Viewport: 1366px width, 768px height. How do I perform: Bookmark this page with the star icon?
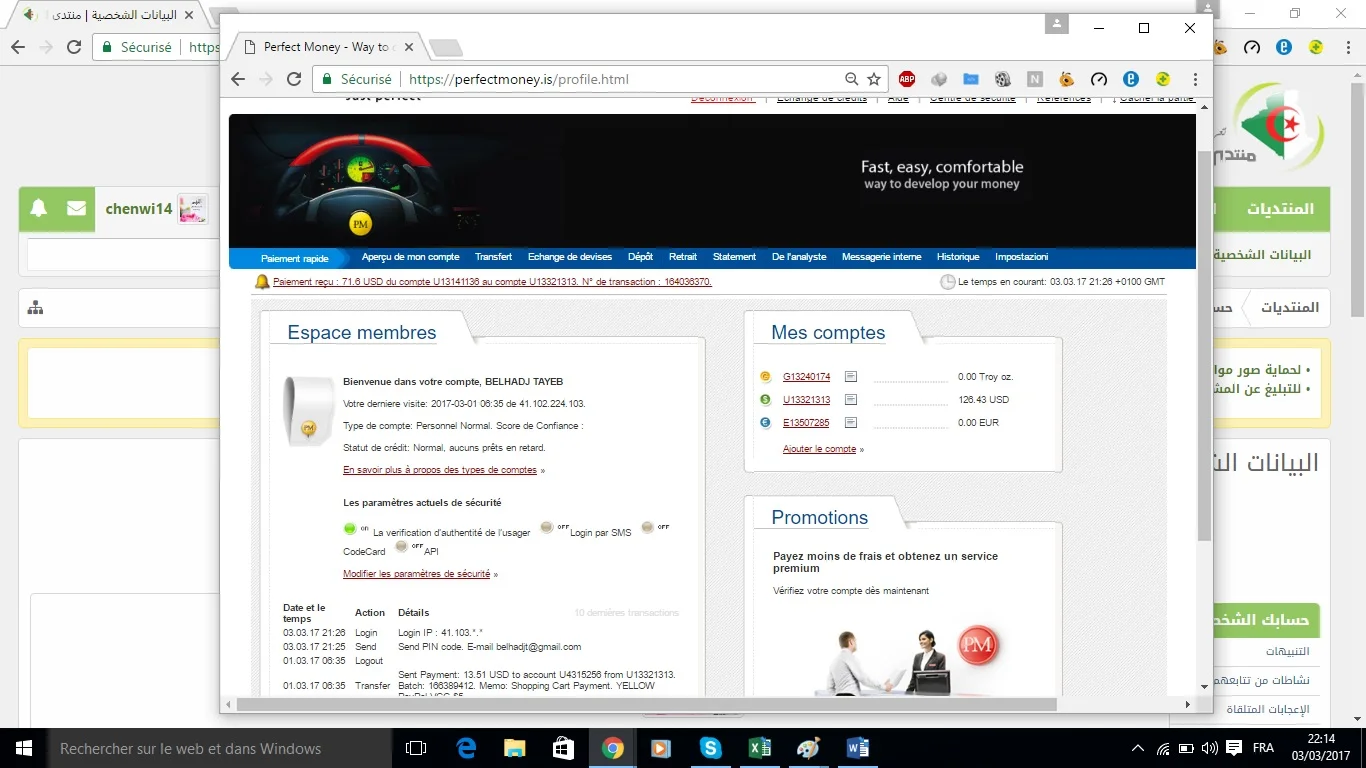(874, 79)
